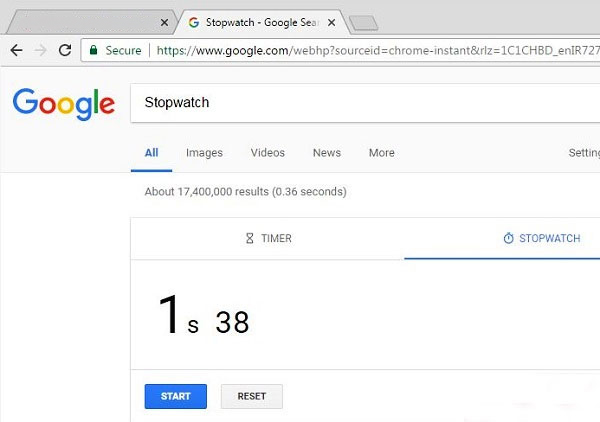Click the hourglass icon beside TIMER
The height and width of the screenshot is (422, 600).
click(249, 238)
